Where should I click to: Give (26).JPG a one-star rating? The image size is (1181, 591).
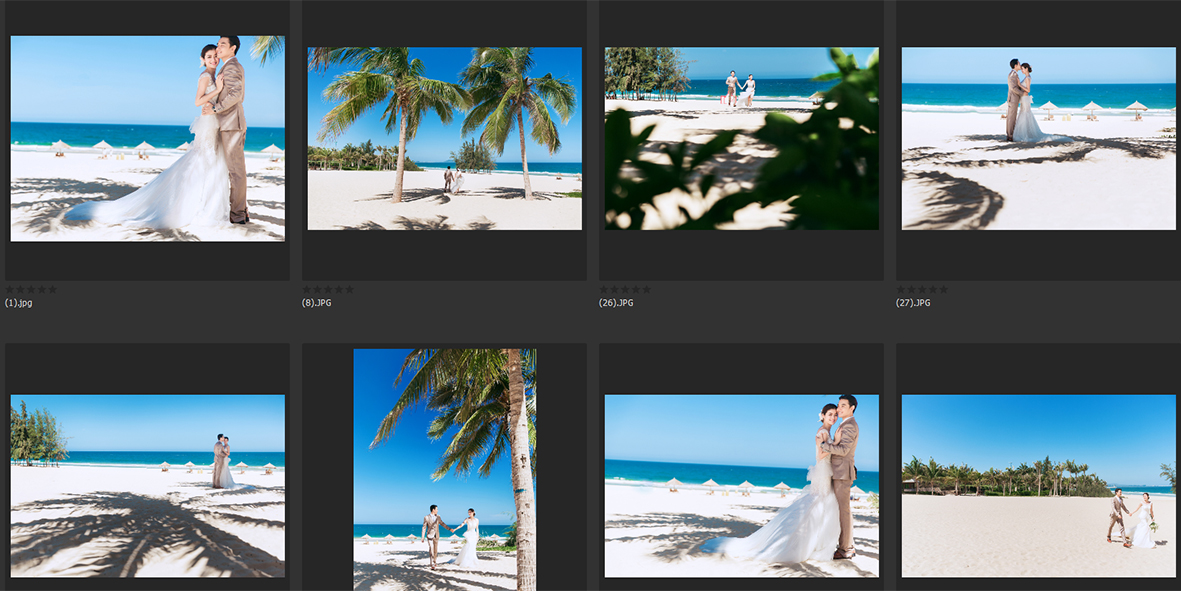point(604,289)
